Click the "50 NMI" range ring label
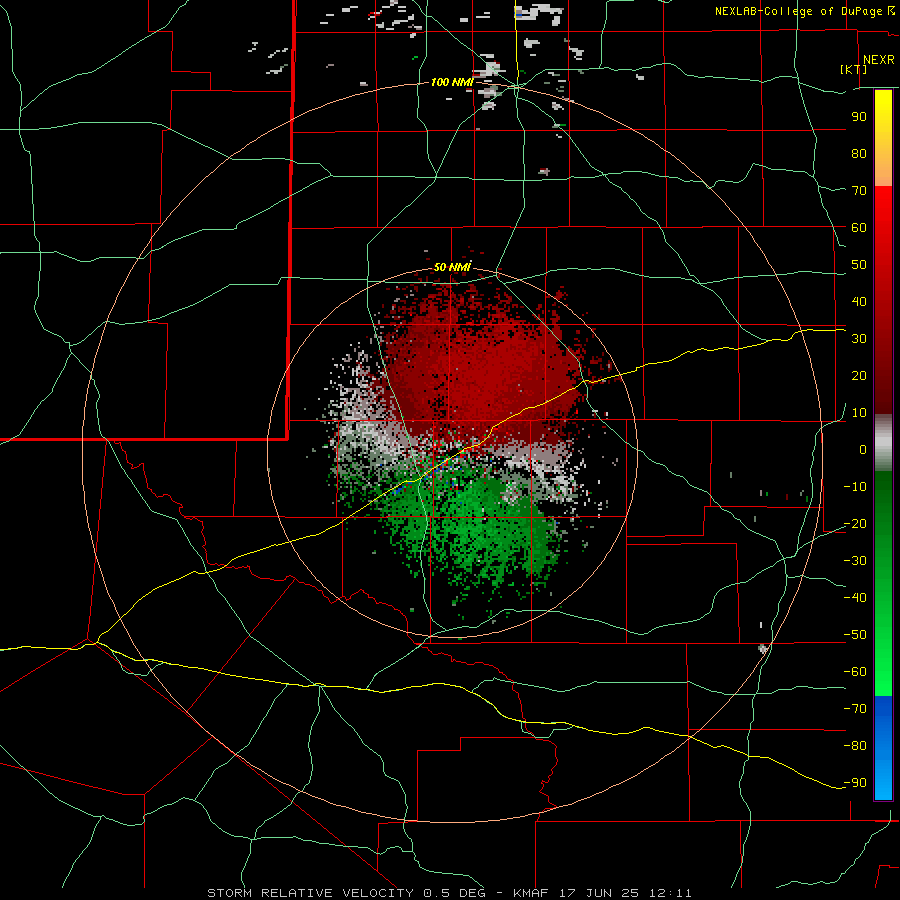The width and height of the screenshot is (900, 900). 452,267
